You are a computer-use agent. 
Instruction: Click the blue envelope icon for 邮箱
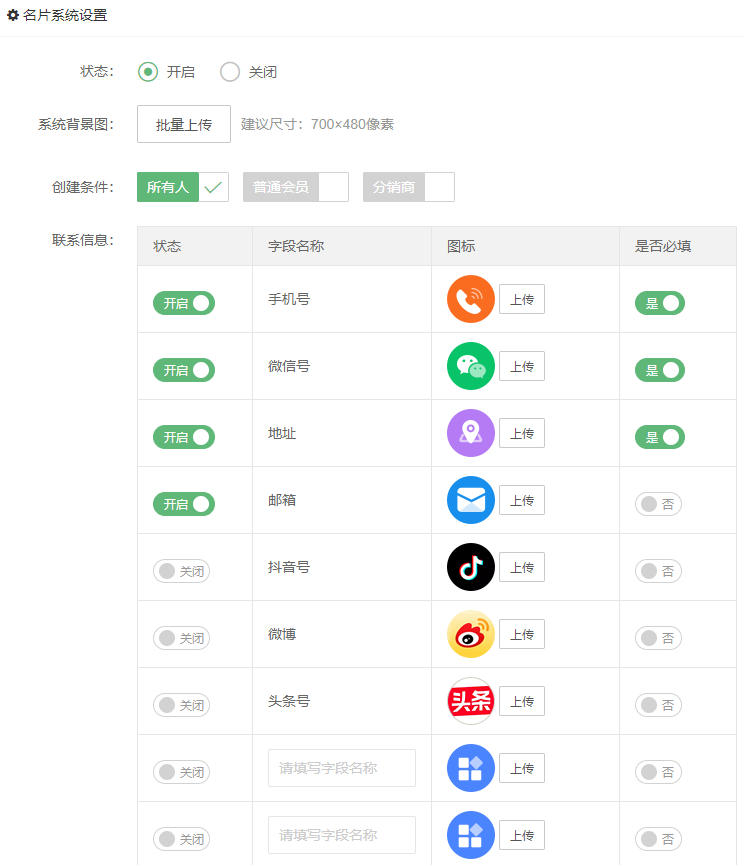pos(470,500)
